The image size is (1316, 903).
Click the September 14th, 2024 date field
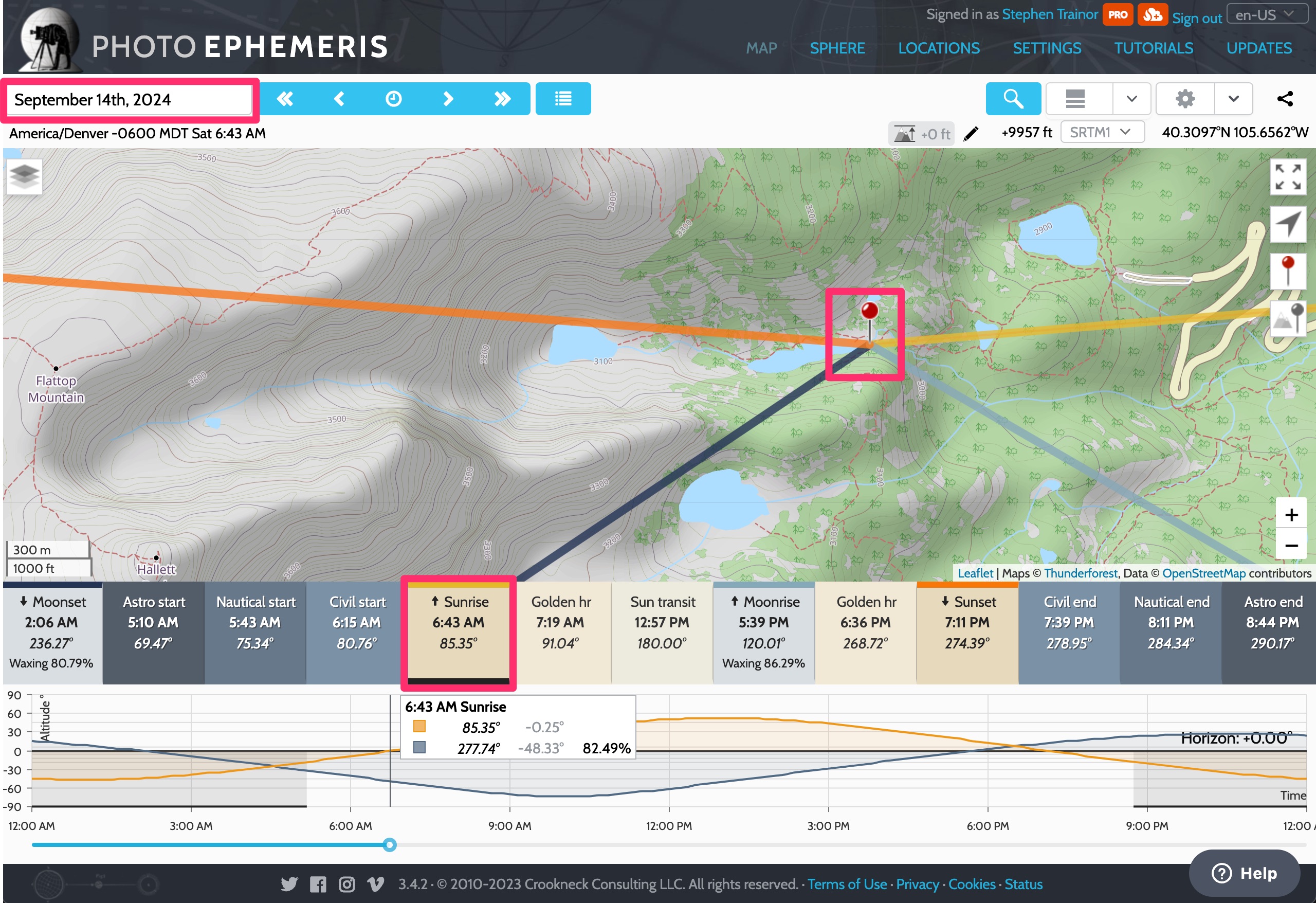(x=129, y=100)
